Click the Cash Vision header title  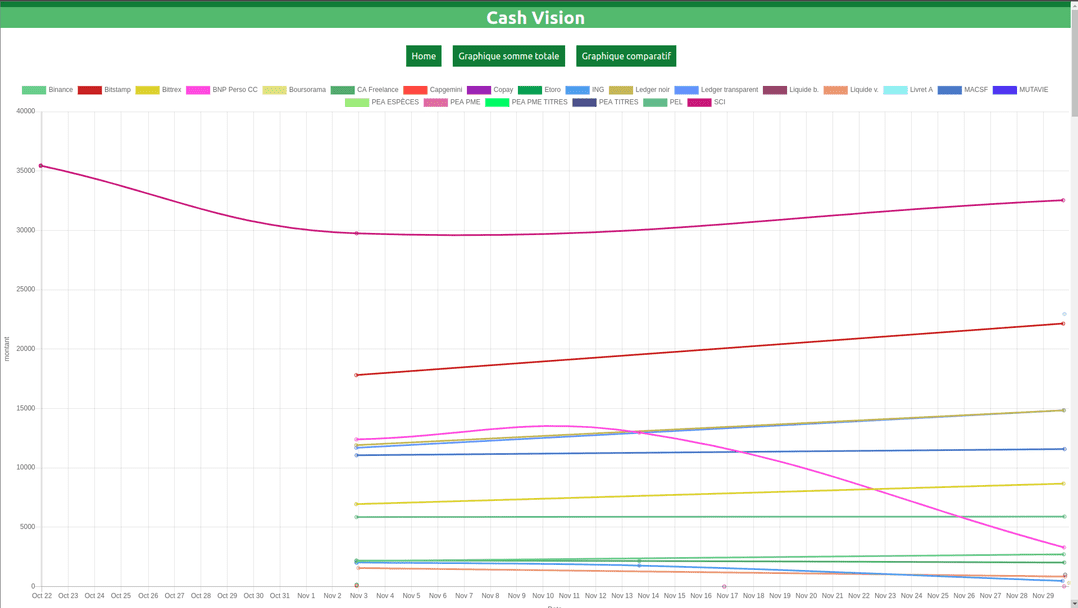coord(536,18)
